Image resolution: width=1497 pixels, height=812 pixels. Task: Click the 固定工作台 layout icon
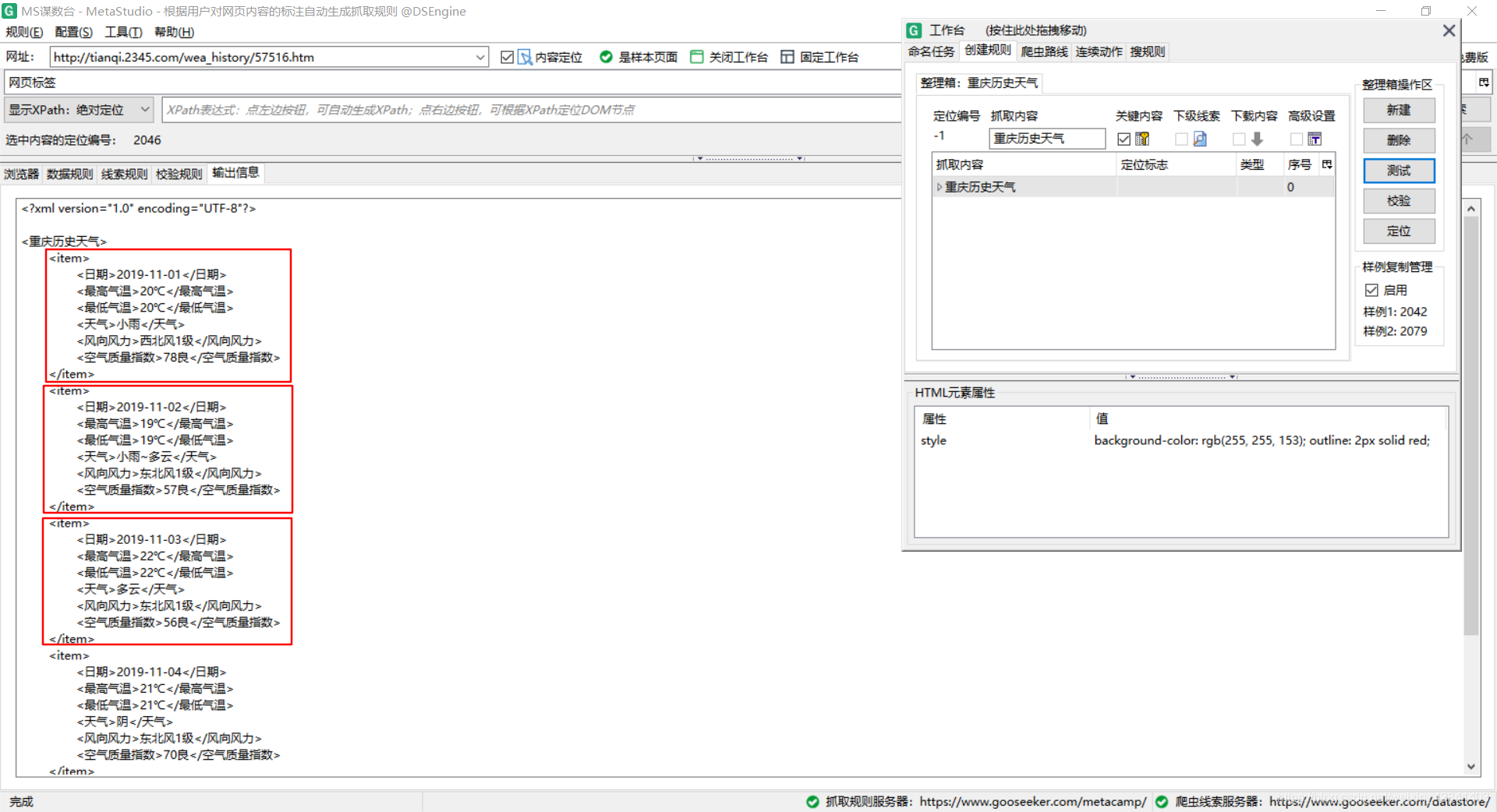787,57
